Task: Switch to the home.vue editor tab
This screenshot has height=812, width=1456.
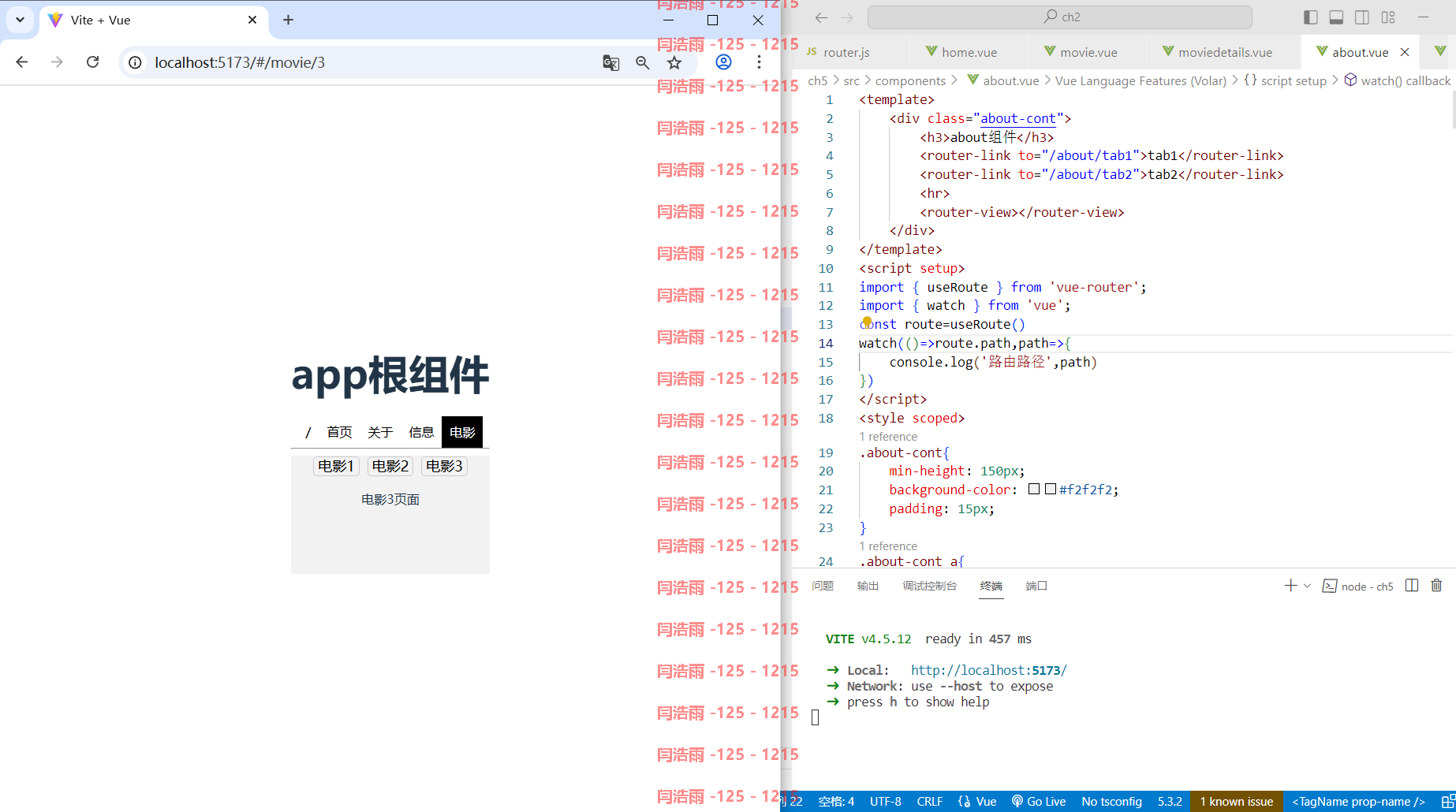Action: pos(969,52)
